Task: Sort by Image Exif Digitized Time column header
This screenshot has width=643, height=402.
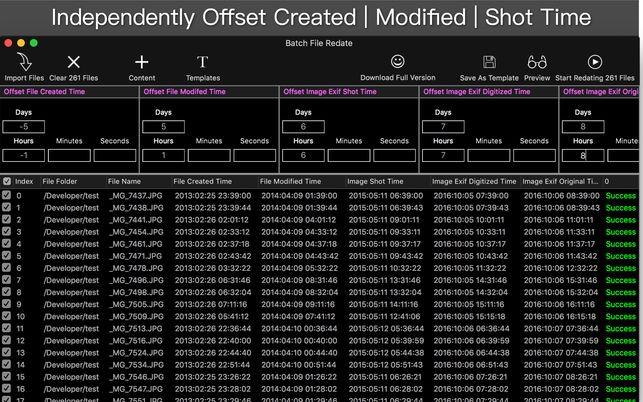Action: point(474,181)
